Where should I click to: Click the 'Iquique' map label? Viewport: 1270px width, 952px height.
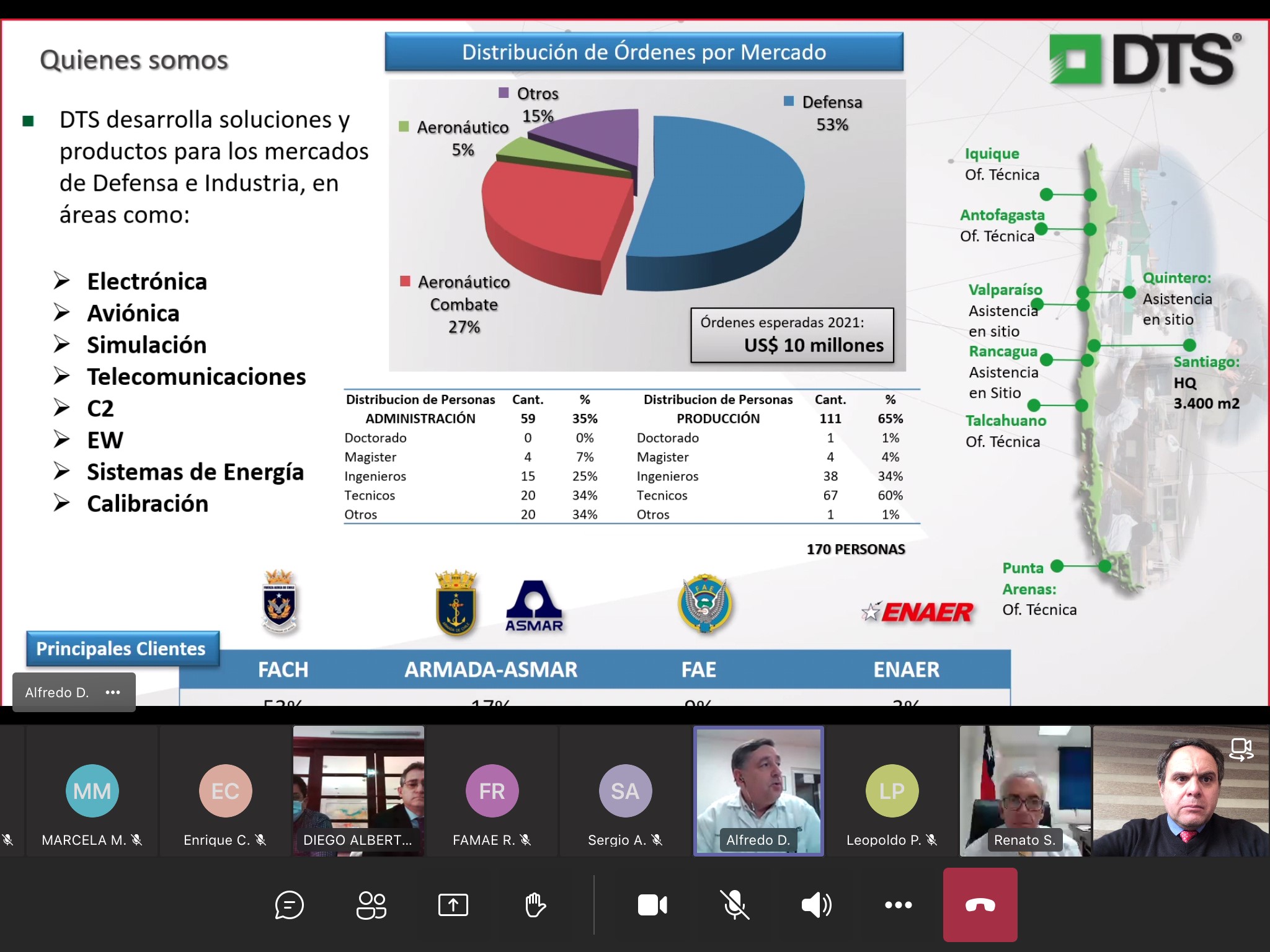pos(992,154)
